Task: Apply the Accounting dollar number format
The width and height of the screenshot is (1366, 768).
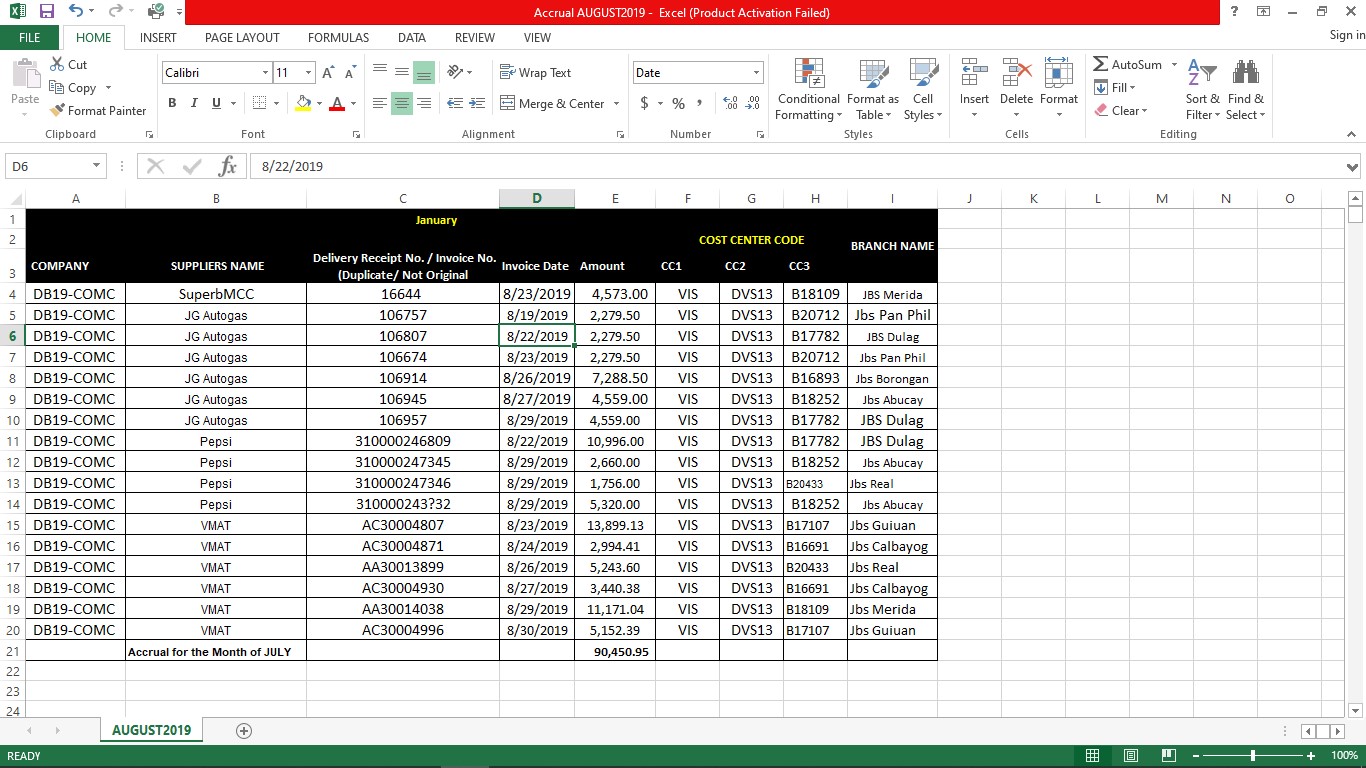Action: click(x=645, y=103)
